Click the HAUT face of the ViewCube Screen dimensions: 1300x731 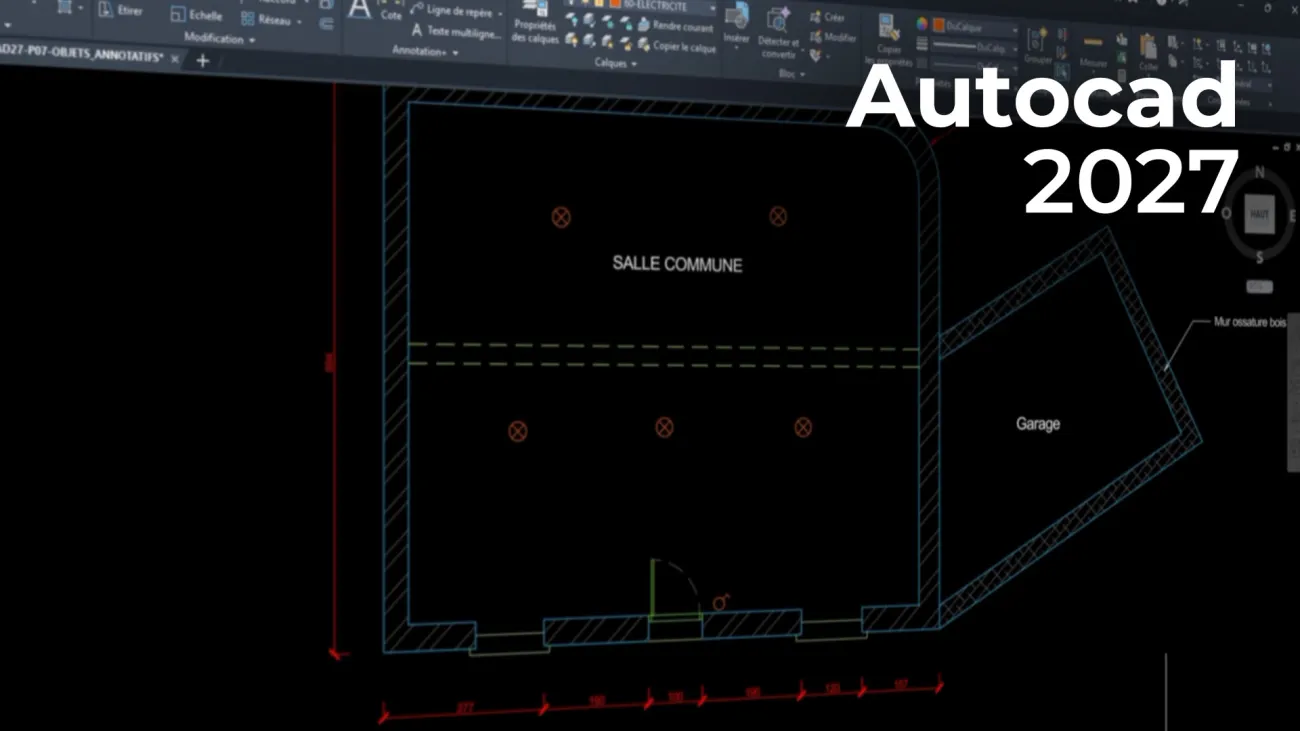pyautogui.click(x=1259, y=214)
